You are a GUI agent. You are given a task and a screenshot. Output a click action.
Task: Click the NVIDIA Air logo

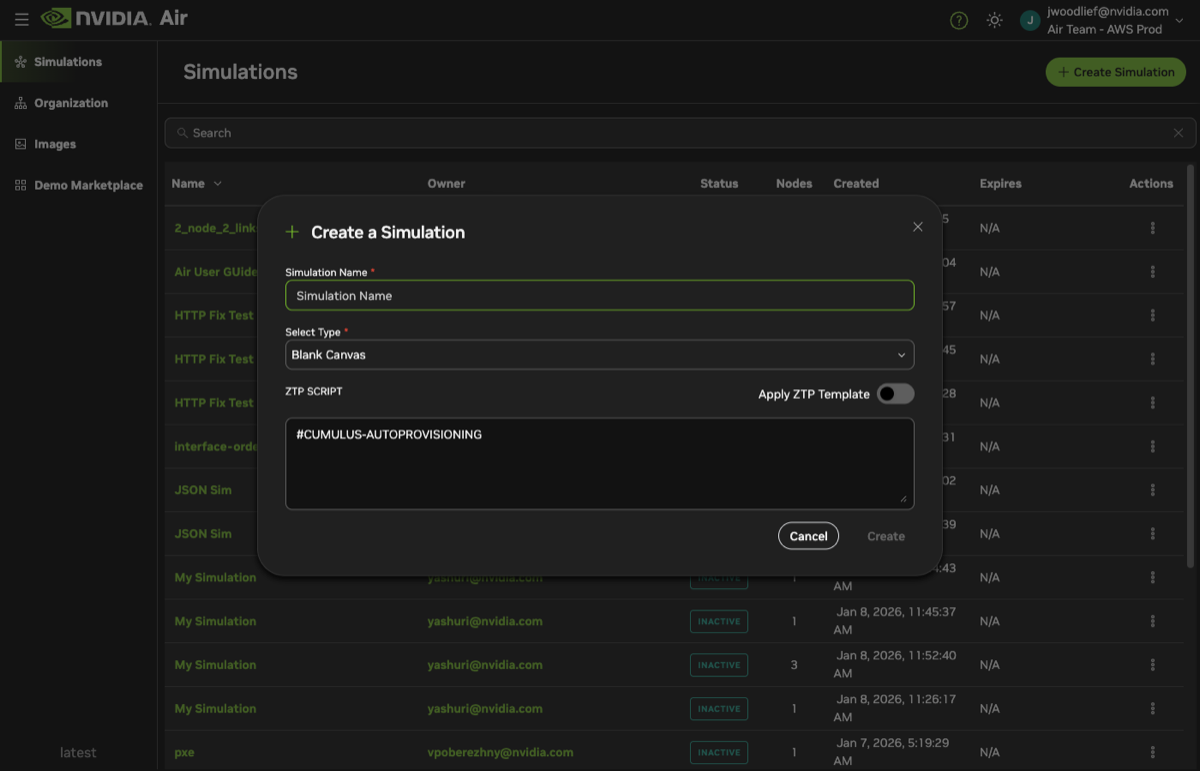coord(114,19)
